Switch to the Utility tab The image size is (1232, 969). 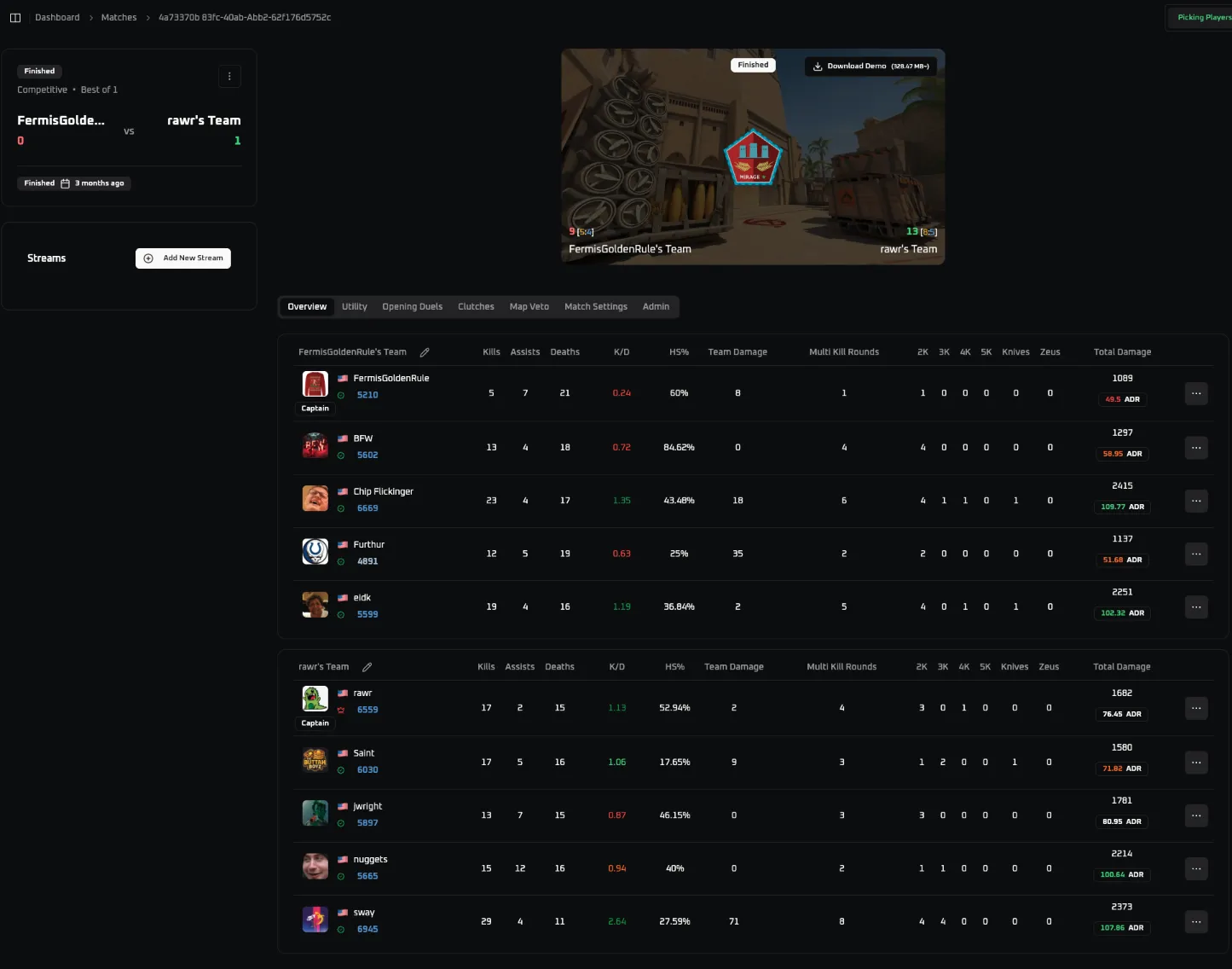354,306
